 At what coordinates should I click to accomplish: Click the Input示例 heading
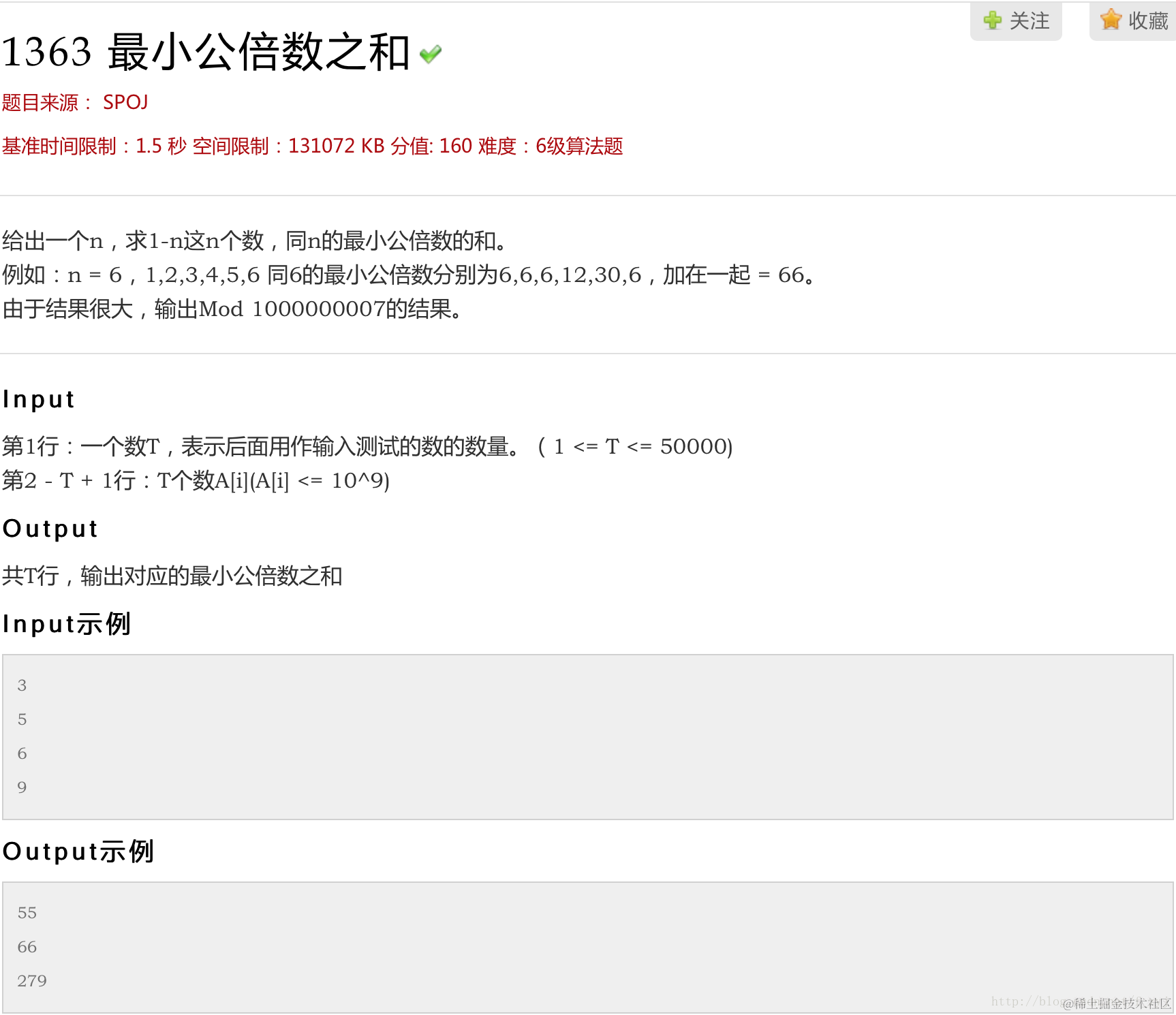[67, 624]
